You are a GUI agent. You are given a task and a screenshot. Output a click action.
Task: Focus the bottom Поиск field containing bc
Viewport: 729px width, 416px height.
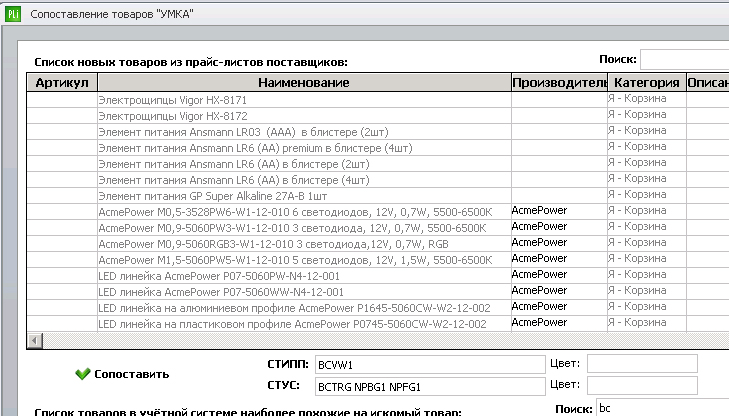pos(663,408)
